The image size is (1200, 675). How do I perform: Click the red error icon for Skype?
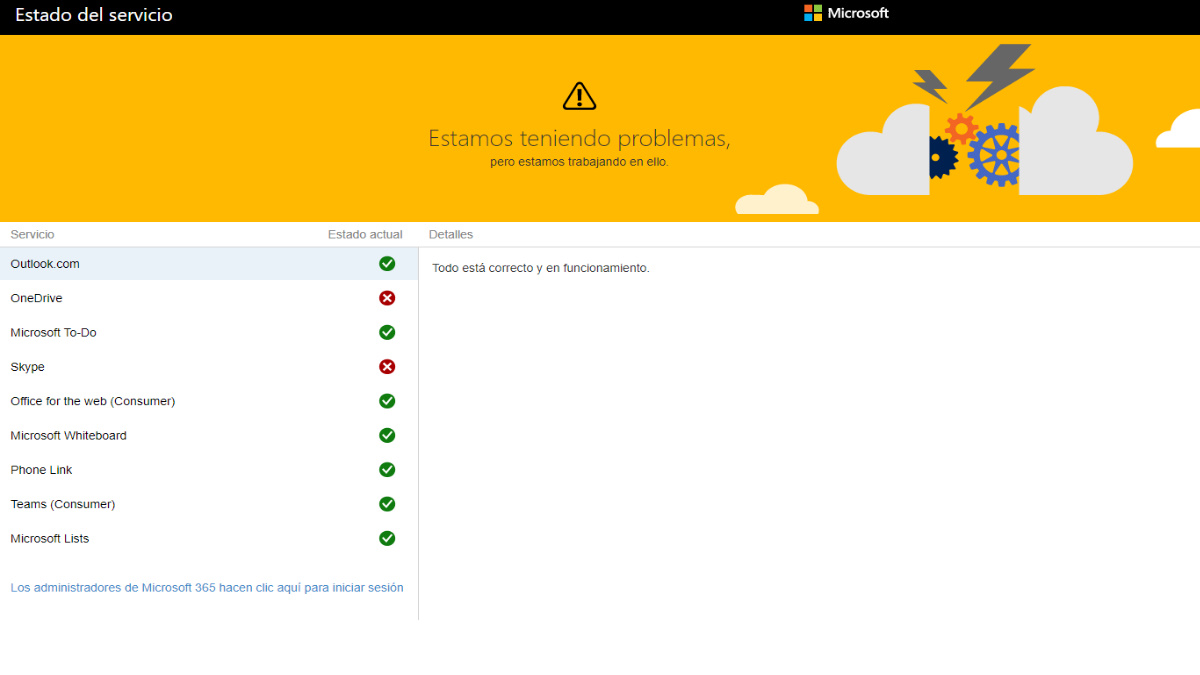click(387, 367)
